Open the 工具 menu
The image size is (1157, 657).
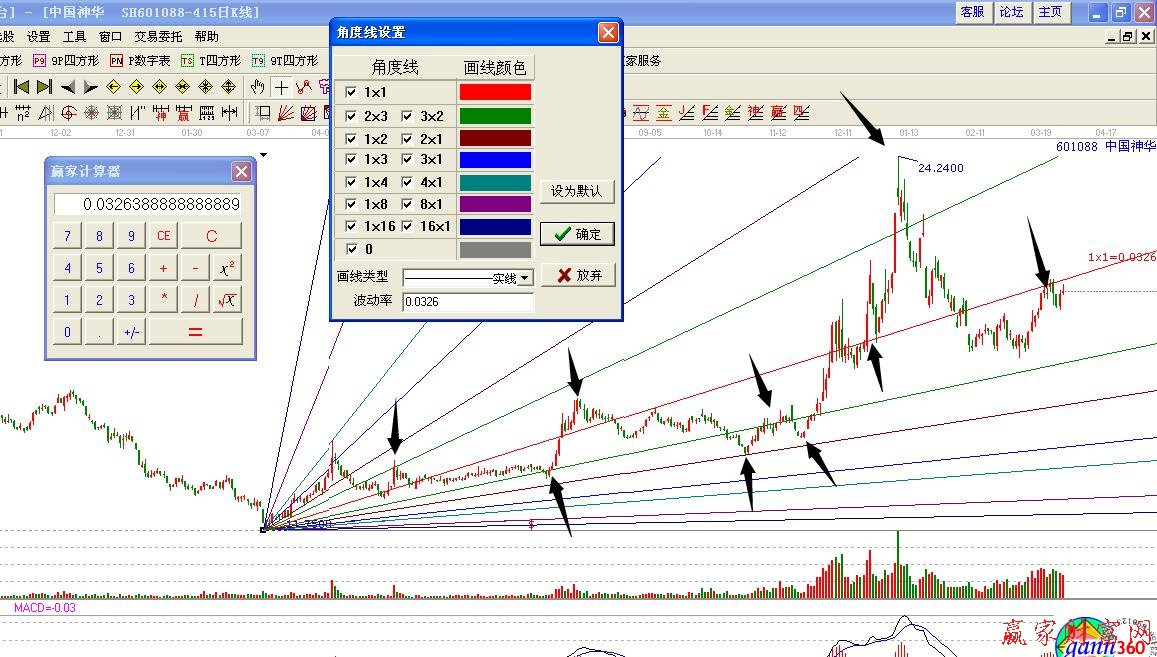[75, 36]
